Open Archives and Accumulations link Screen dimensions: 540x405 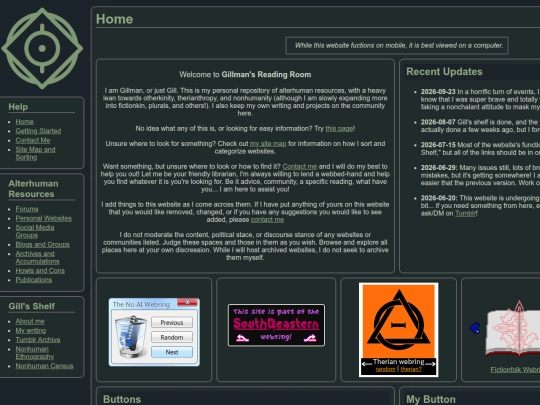(37, 258)
